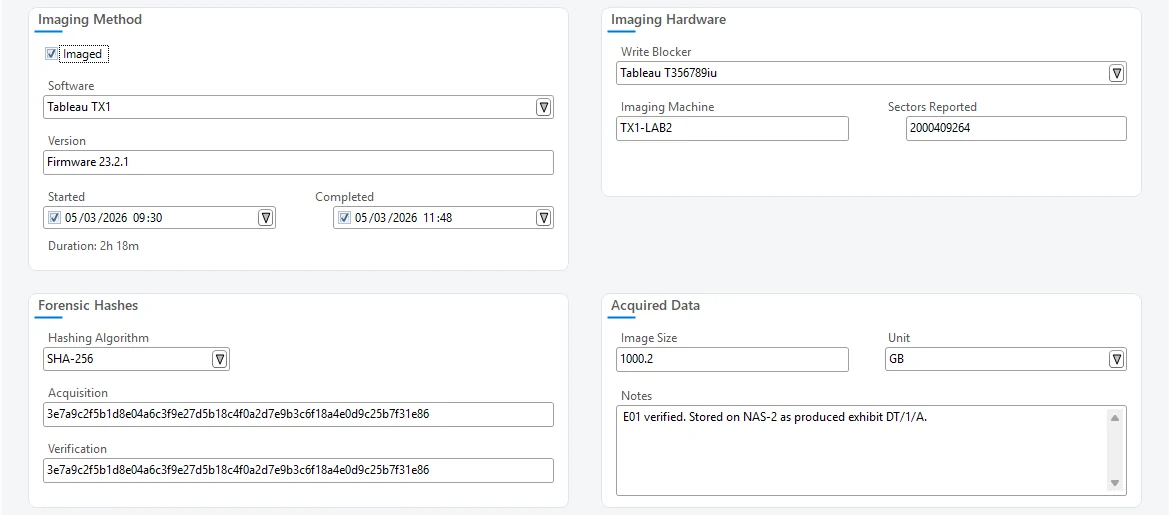Click the Verification hash field

[298, 470]
